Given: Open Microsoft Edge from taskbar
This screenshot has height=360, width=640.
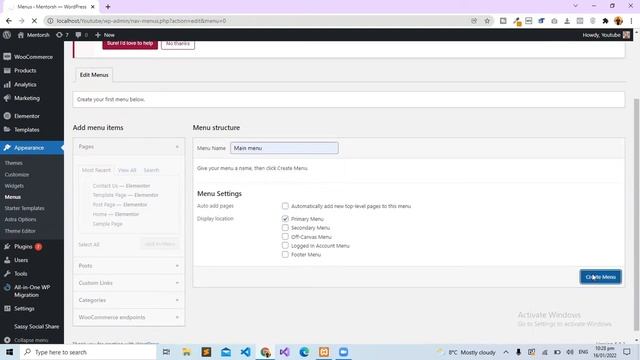Looking at the screenshot, I should tap(304, 352).
